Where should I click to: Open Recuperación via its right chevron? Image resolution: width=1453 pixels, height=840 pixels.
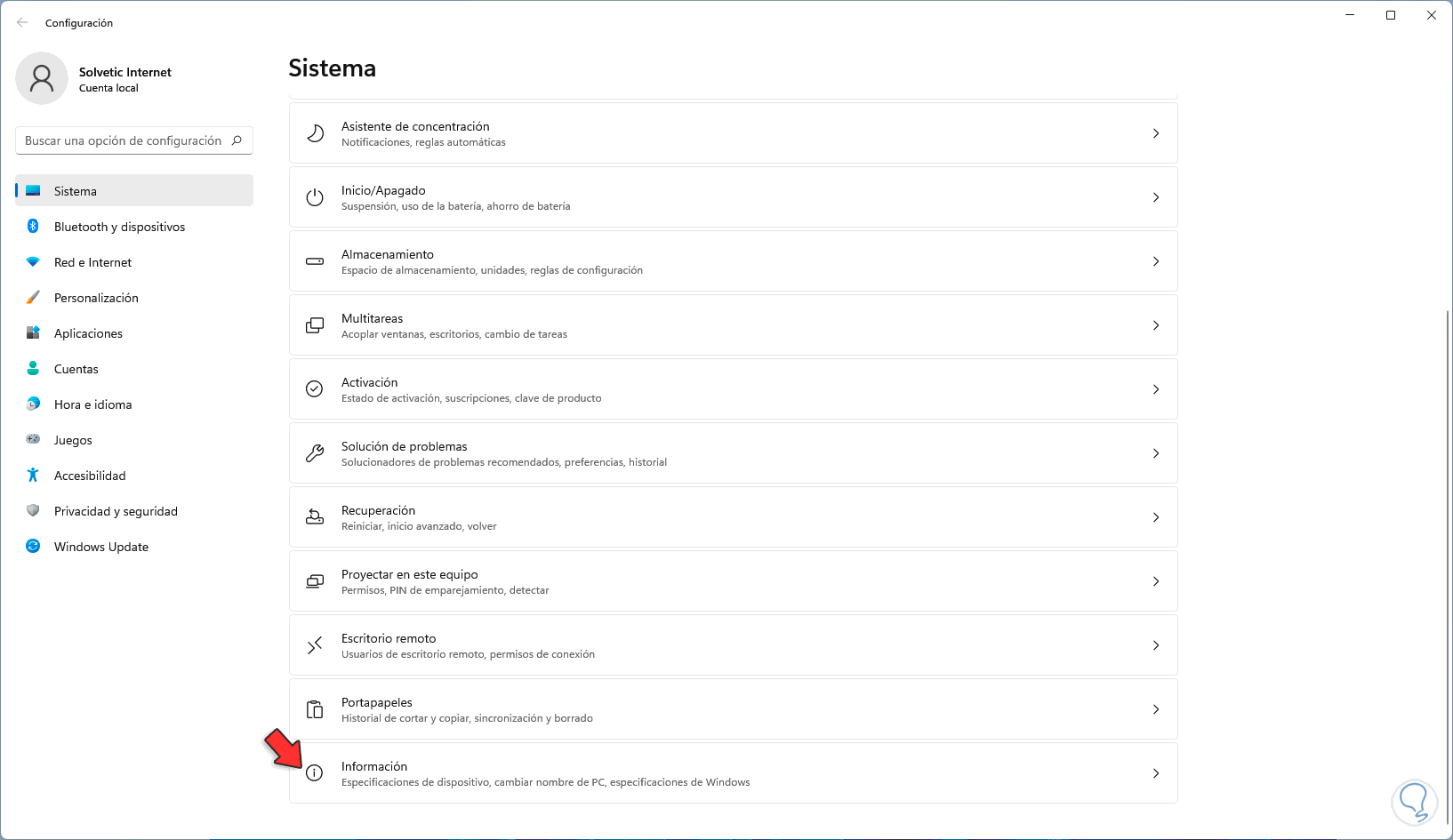[x=1156, y=517]
